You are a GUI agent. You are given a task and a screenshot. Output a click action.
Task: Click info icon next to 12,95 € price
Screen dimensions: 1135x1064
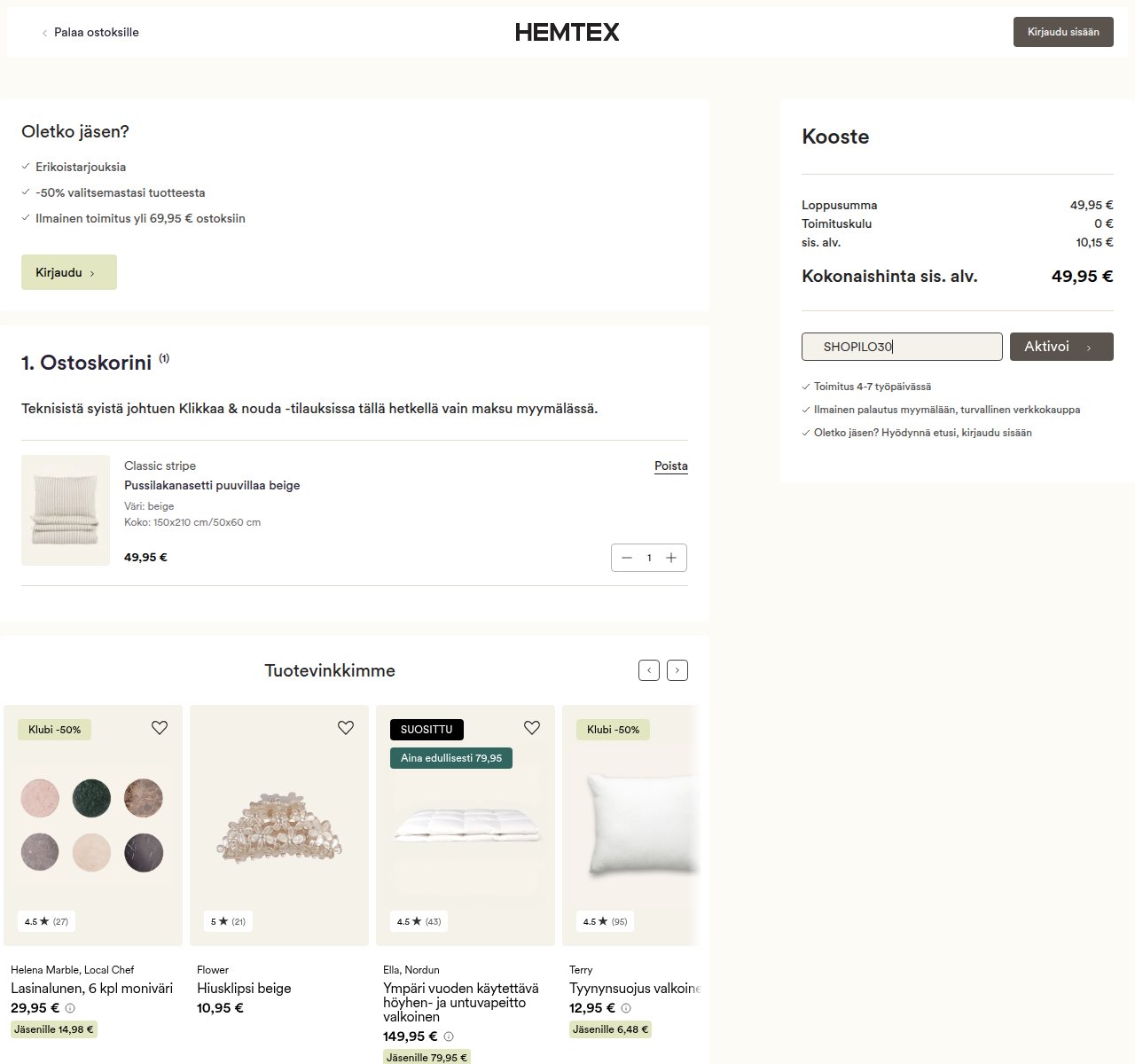click(626, 1008)
